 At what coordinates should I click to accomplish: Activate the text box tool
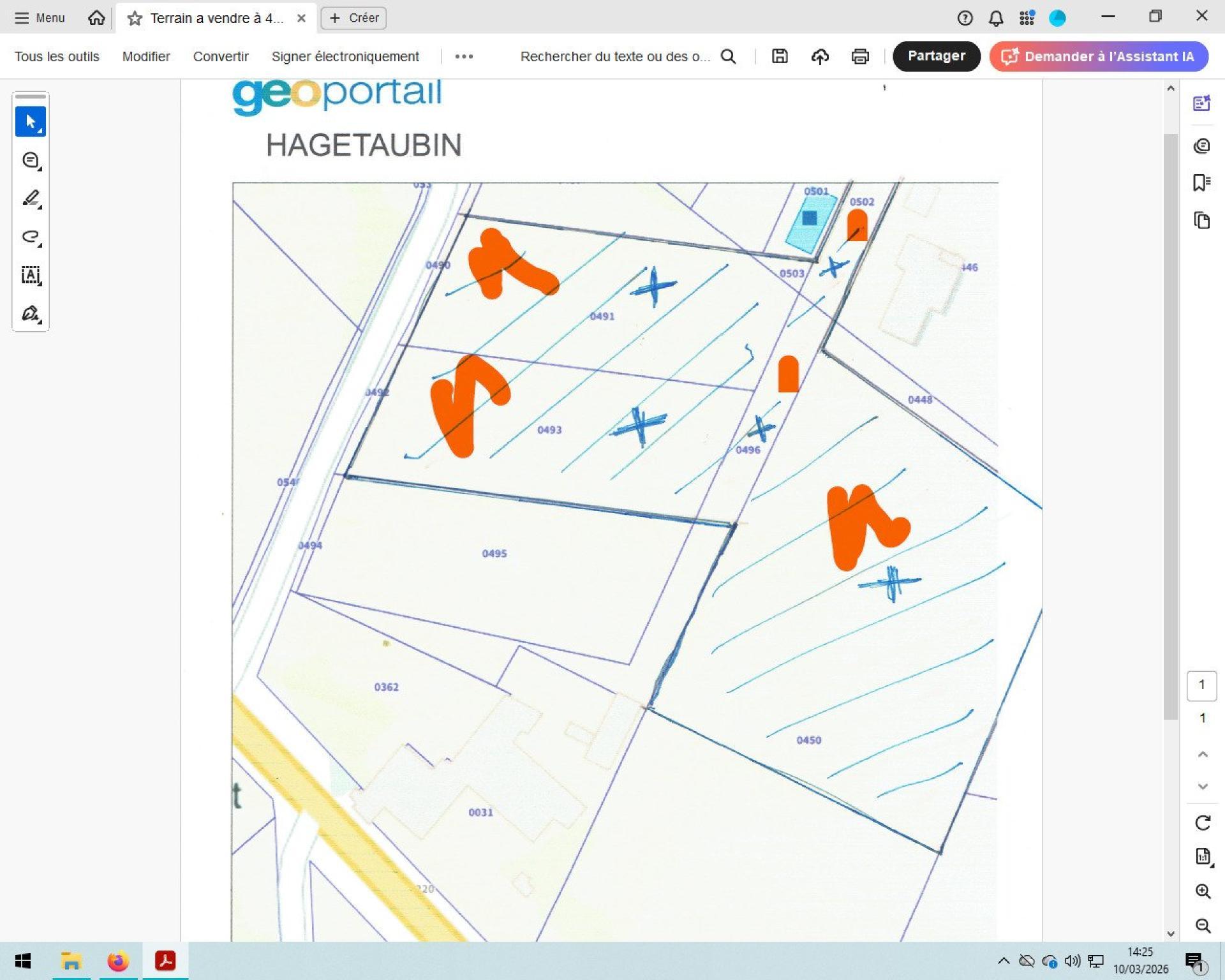(x=30, y=275)
